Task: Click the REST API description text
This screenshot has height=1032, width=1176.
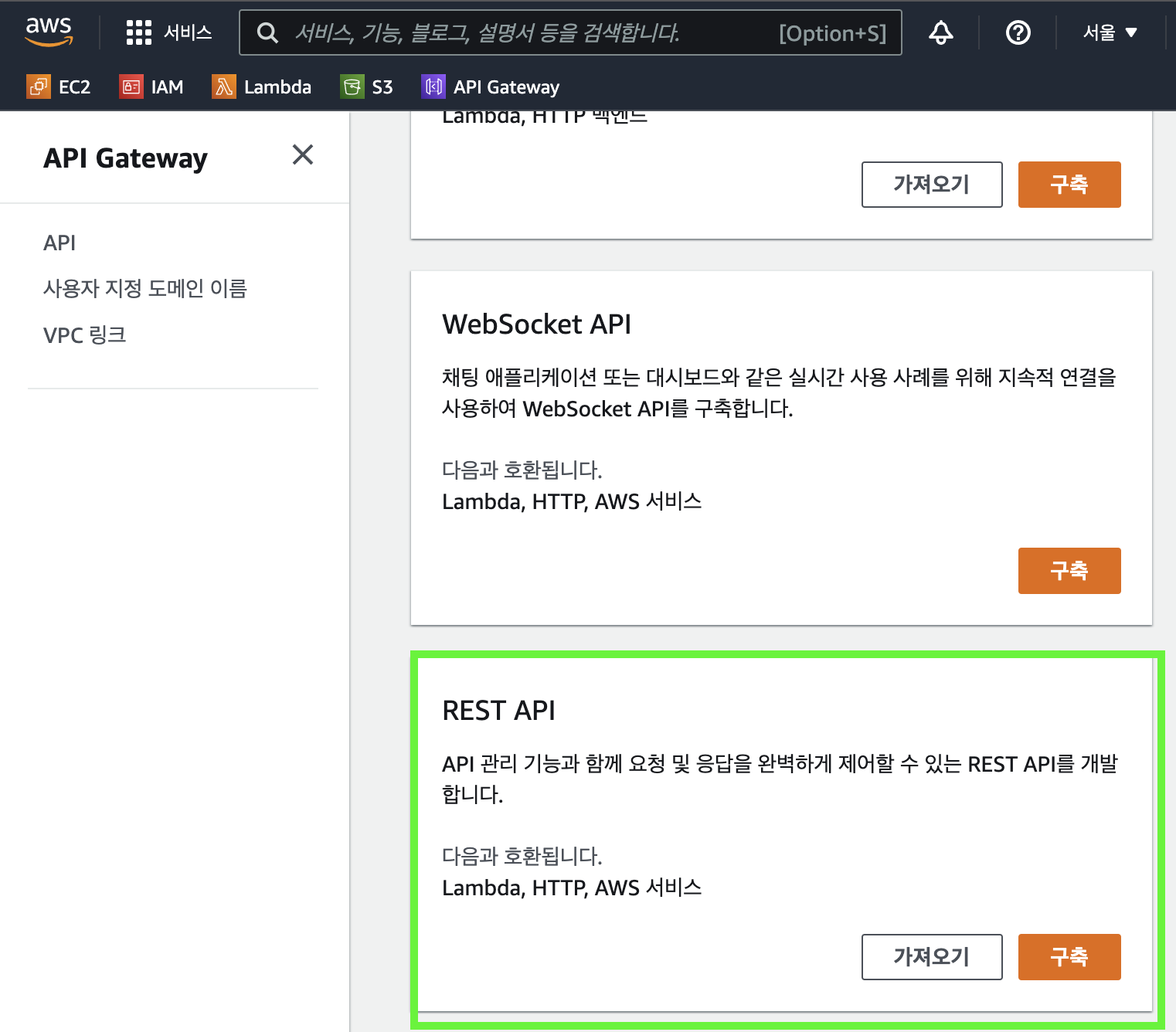Action: pyautogui.click(x=780, y=779)
